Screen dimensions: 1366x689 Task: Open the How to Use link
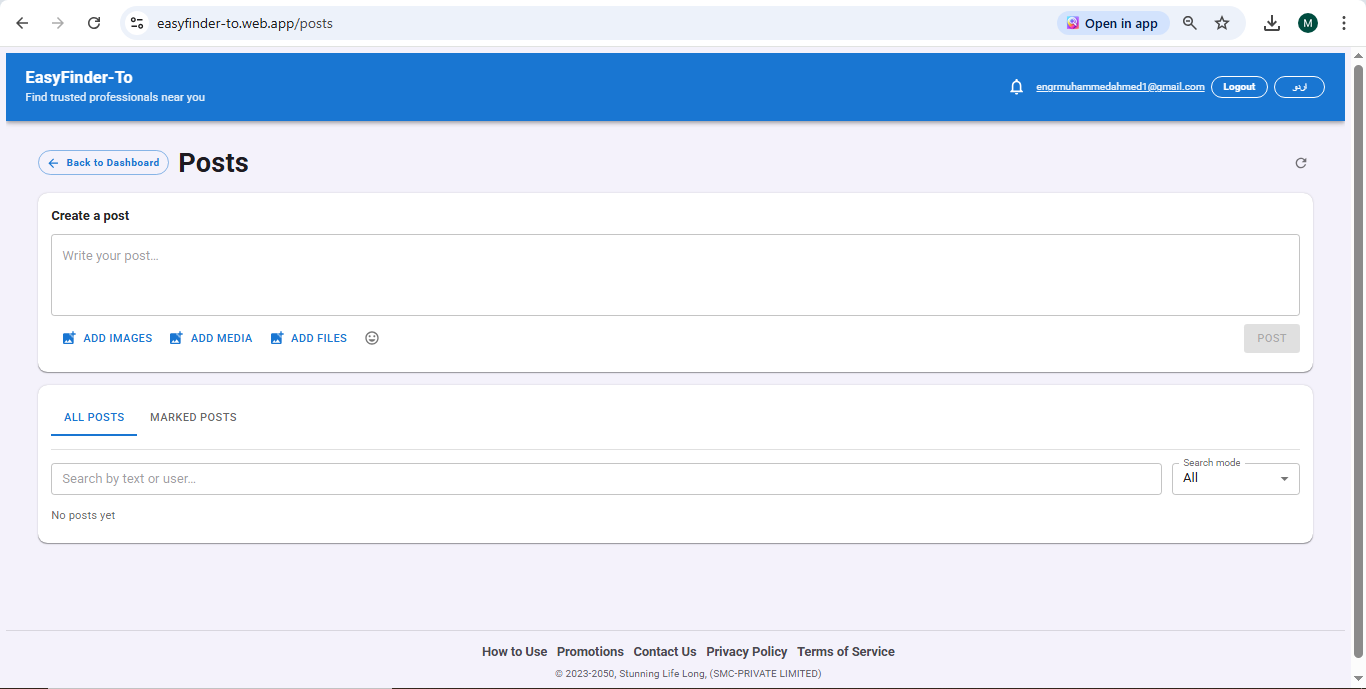[x=515, y=652]
